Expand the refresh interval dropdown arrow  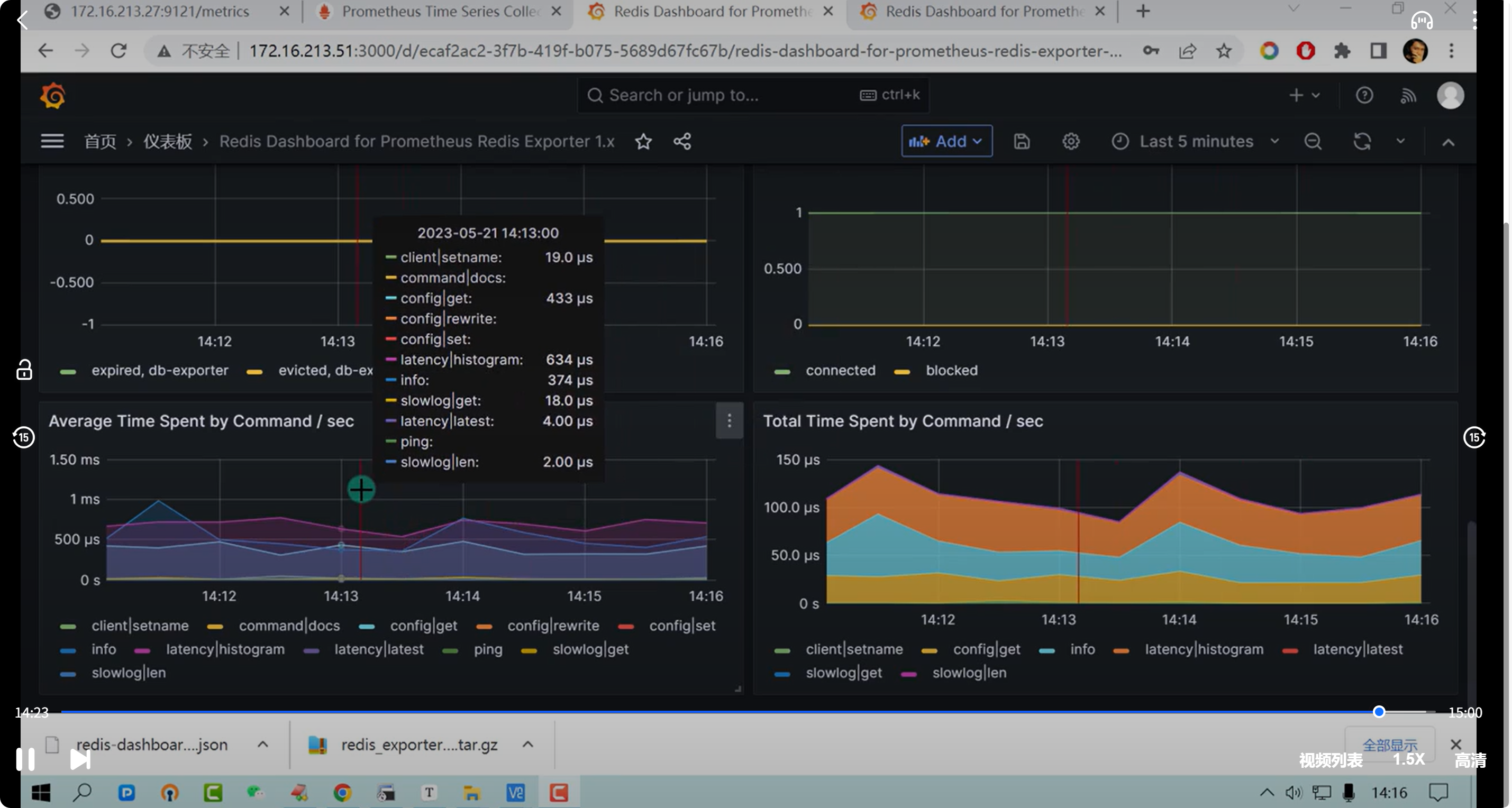pos(1400,141)
